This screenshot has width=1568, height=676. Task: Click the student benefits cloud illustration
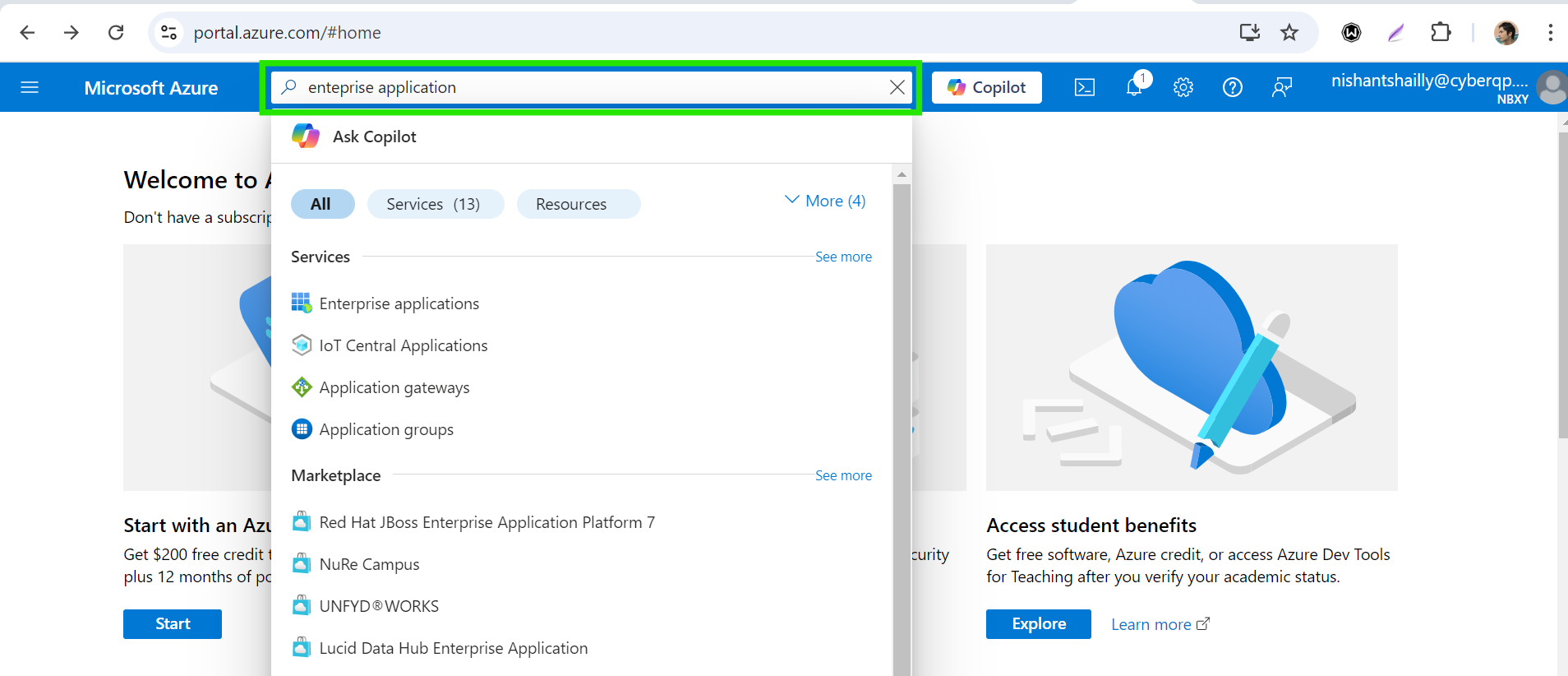1192,368
